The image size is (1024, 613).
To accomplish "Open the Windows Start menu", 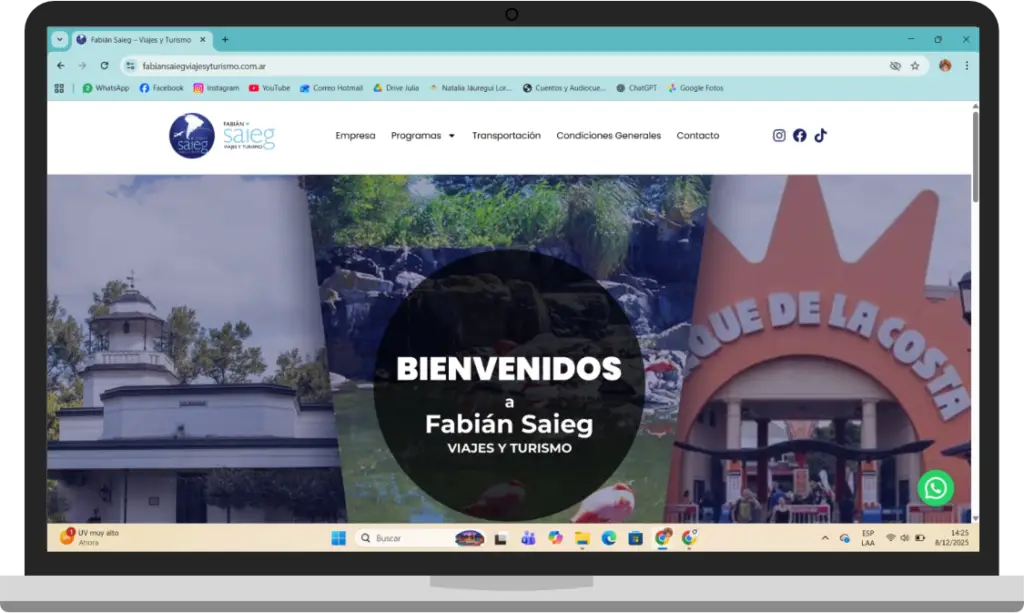I will [339, 538].
